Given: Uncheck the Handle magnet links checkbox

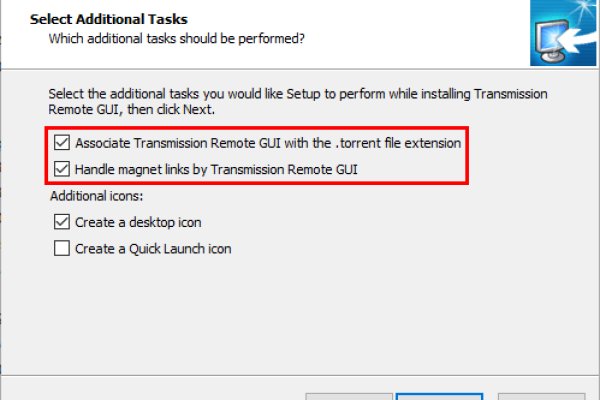Looking at the screenshot, I should coord(61,169).
